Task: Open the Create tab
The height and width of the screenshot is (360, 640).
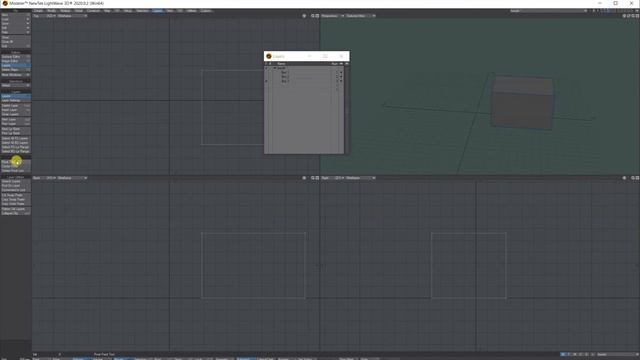Action: [x=38, y=11]
